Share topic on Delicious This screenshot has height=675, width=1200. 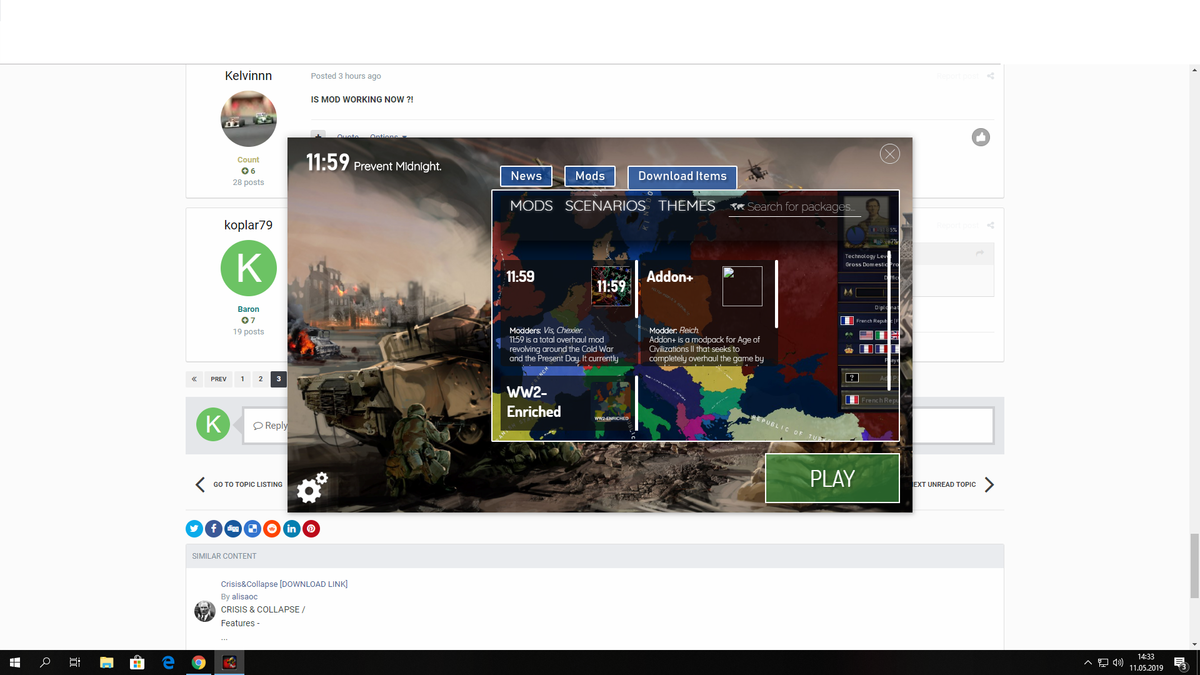click(253, 528)
